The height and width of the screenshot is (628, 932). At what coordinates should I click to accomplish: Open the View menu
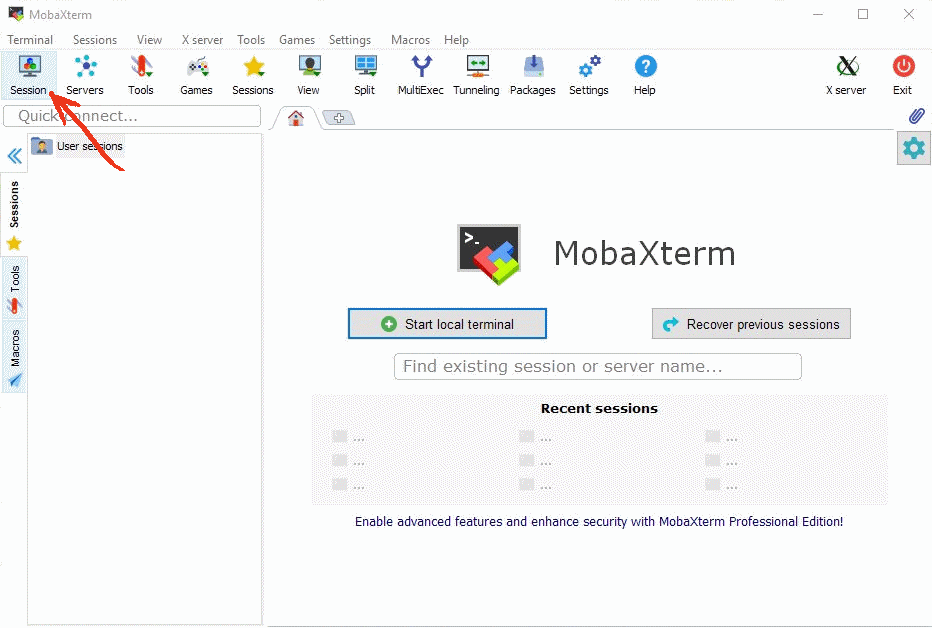pos(149,40)
